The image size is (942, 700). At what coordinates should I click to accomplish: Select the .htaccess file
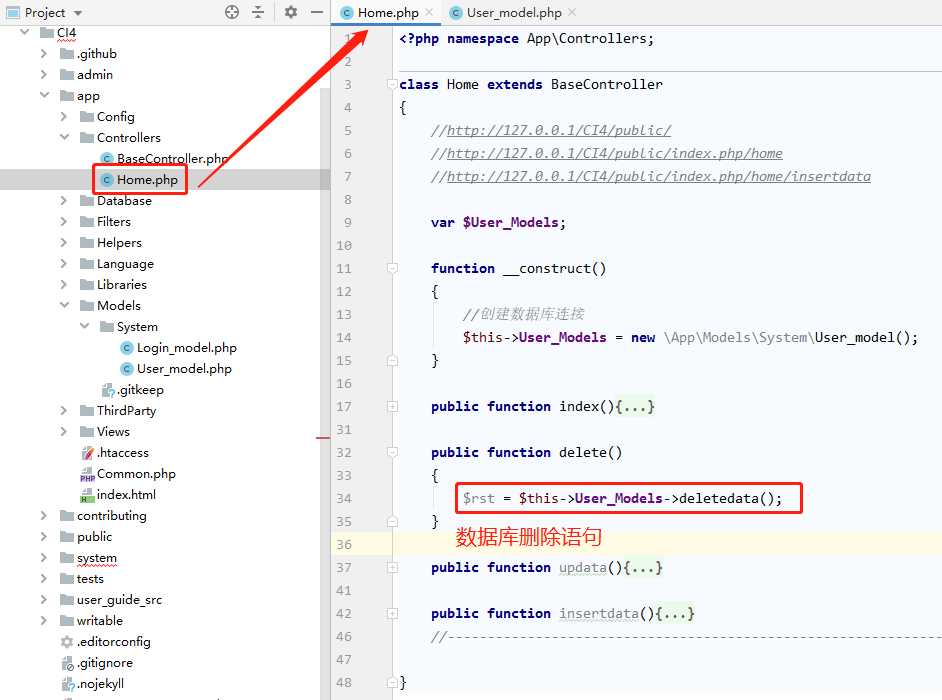[123, 453]
